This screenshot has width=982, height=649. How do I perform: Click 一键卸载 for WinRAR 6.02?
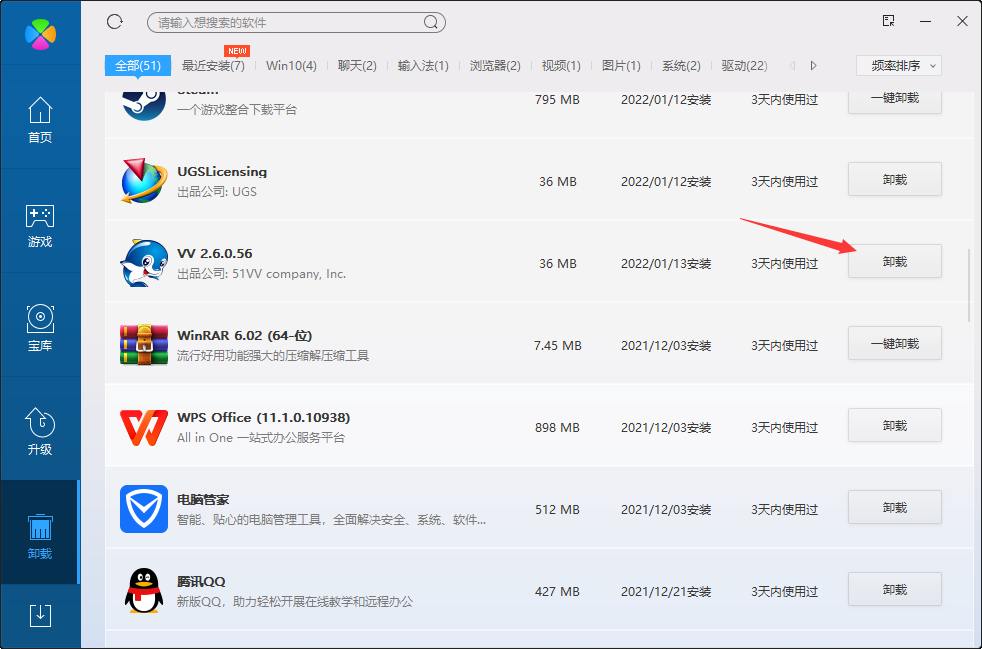893,343
